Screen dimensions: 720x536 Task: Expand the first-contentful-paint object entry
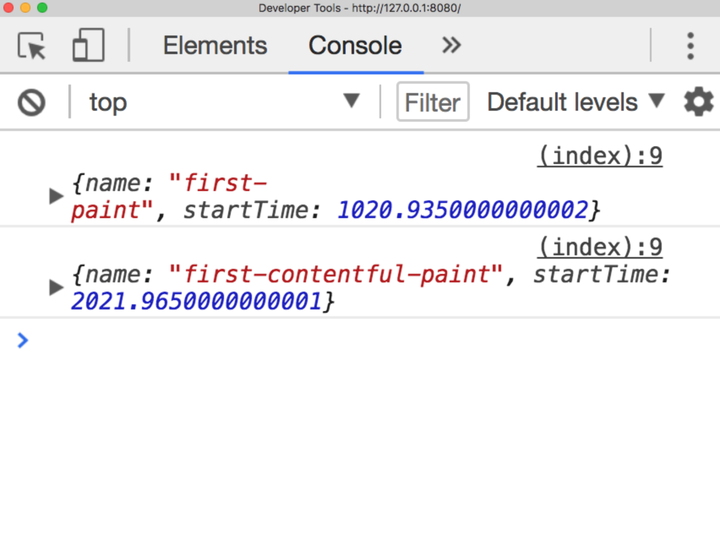coord(56,288)
